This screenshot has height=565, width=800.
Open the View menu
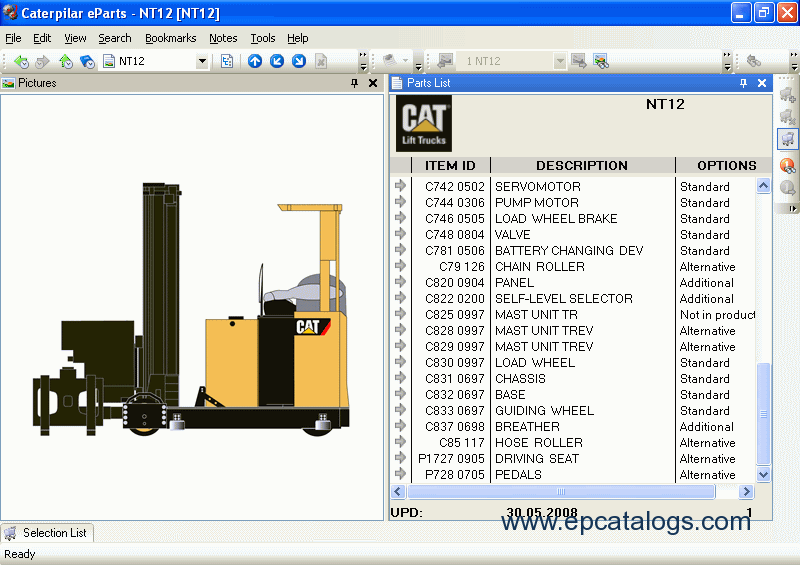75,38
